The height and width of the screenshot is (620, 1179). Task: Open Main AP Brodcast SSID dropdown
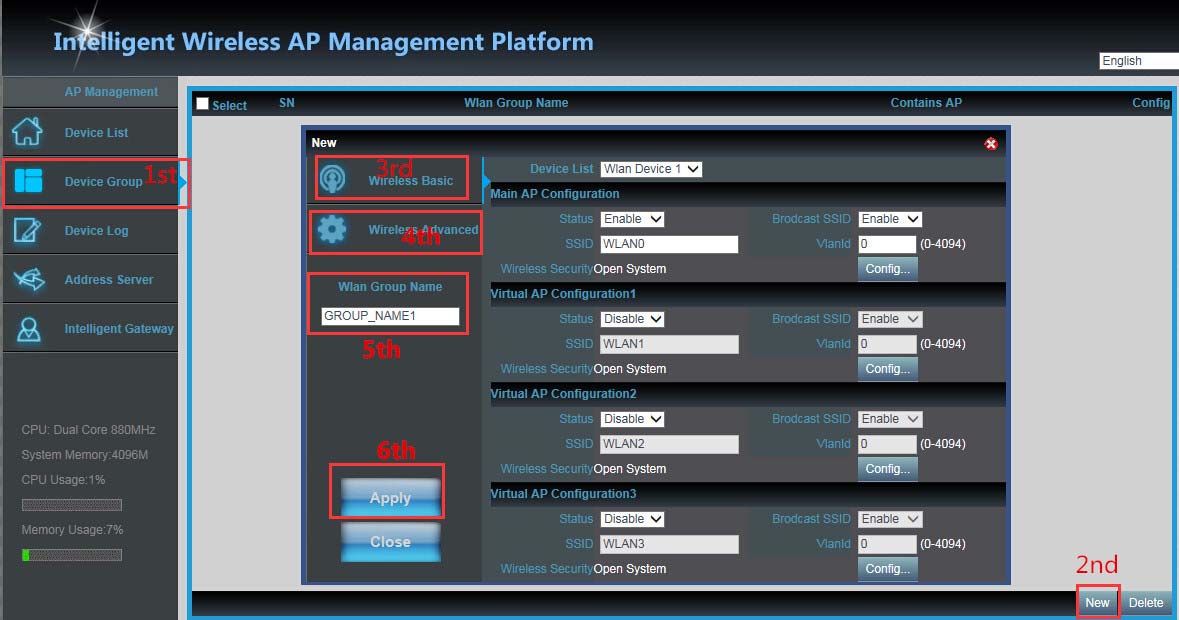pos(890,219)
